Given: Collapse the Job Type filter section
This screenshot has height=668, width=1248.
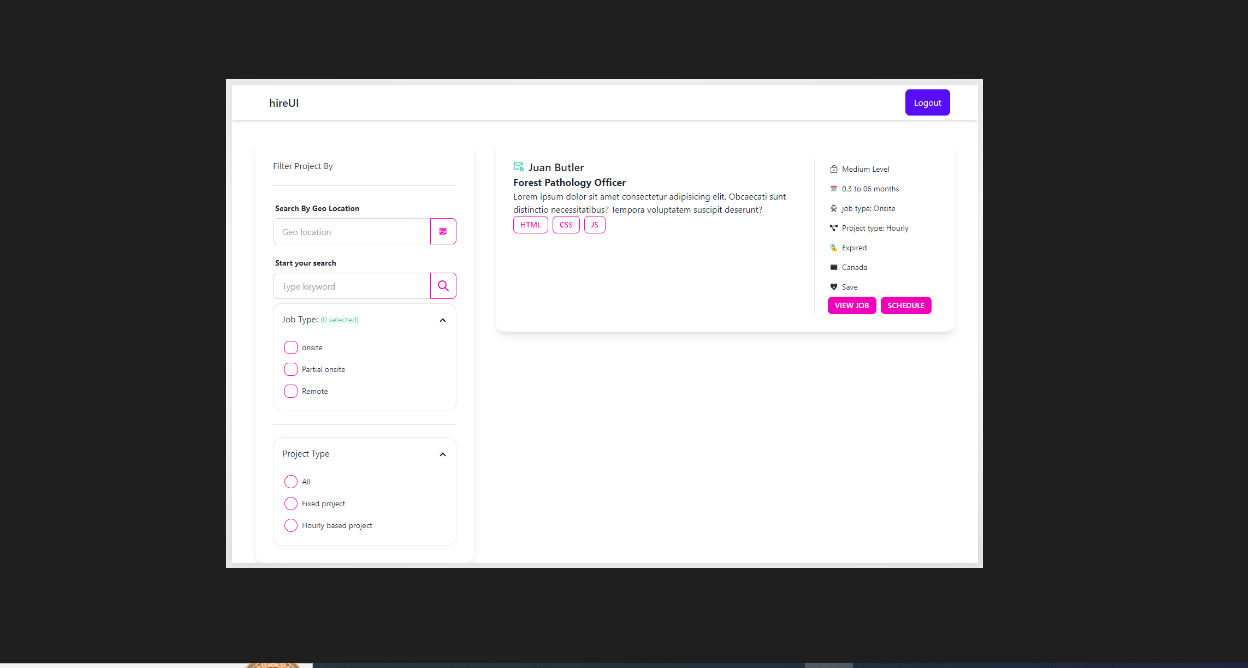Looking at the screenshot, I should tap(442, 320).
